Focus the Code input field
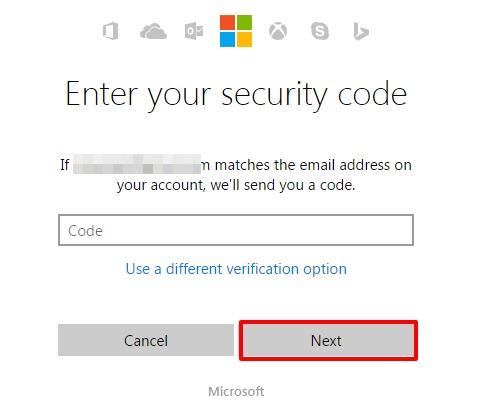This screenshot has height=416, width=491. [236, 230]
